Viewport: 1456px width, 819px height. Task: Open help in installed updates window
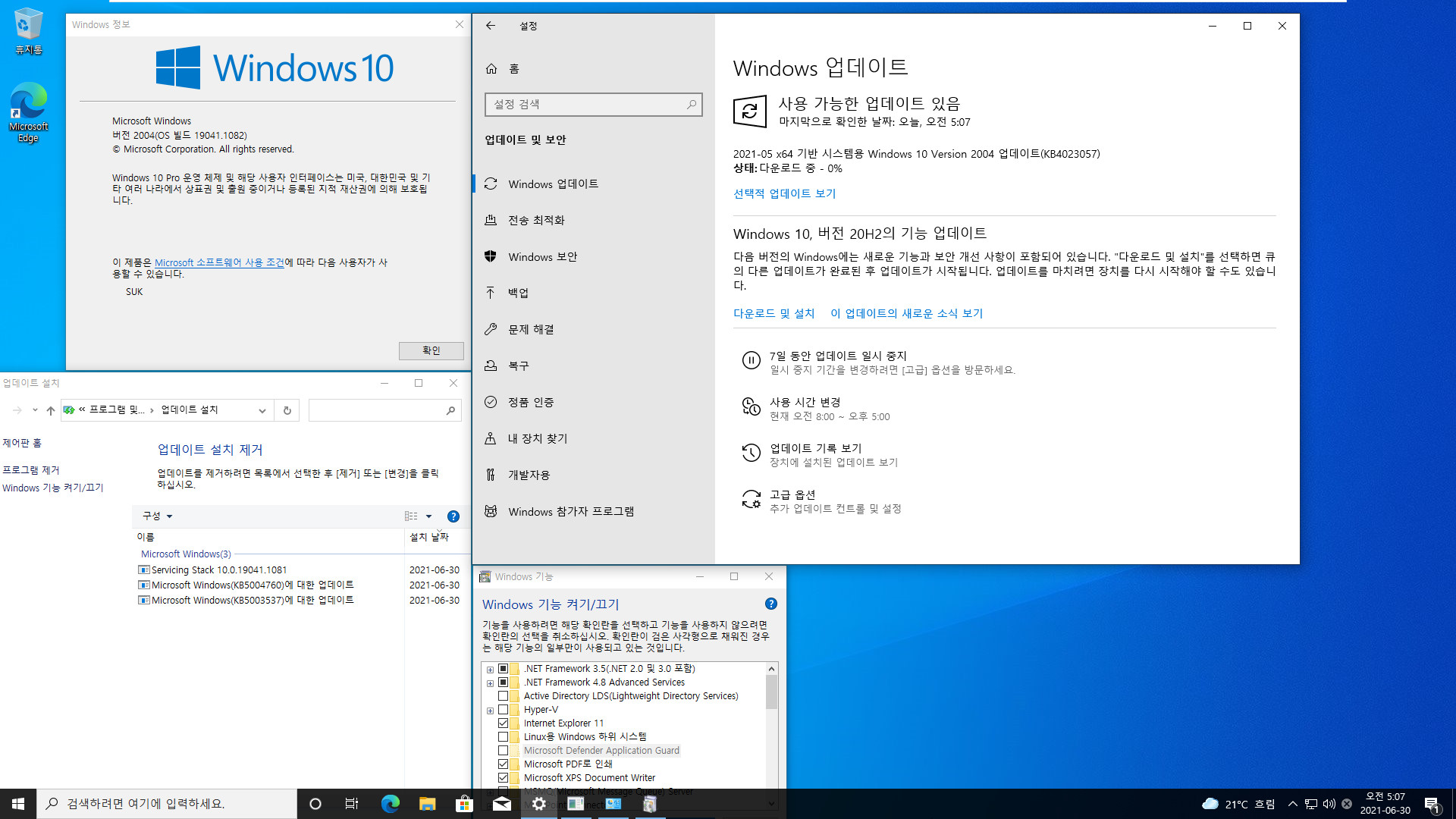453,516
